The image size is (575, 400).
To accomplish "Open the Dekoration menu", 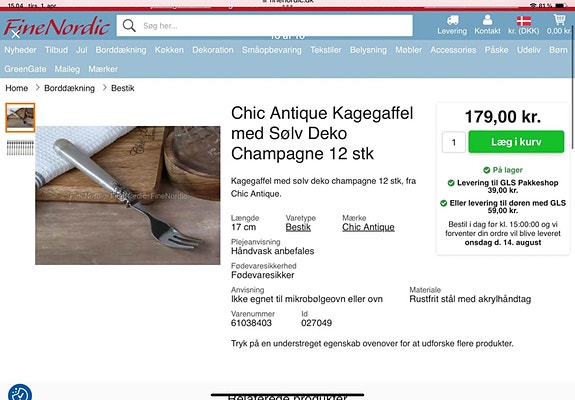I will point(213,50).
